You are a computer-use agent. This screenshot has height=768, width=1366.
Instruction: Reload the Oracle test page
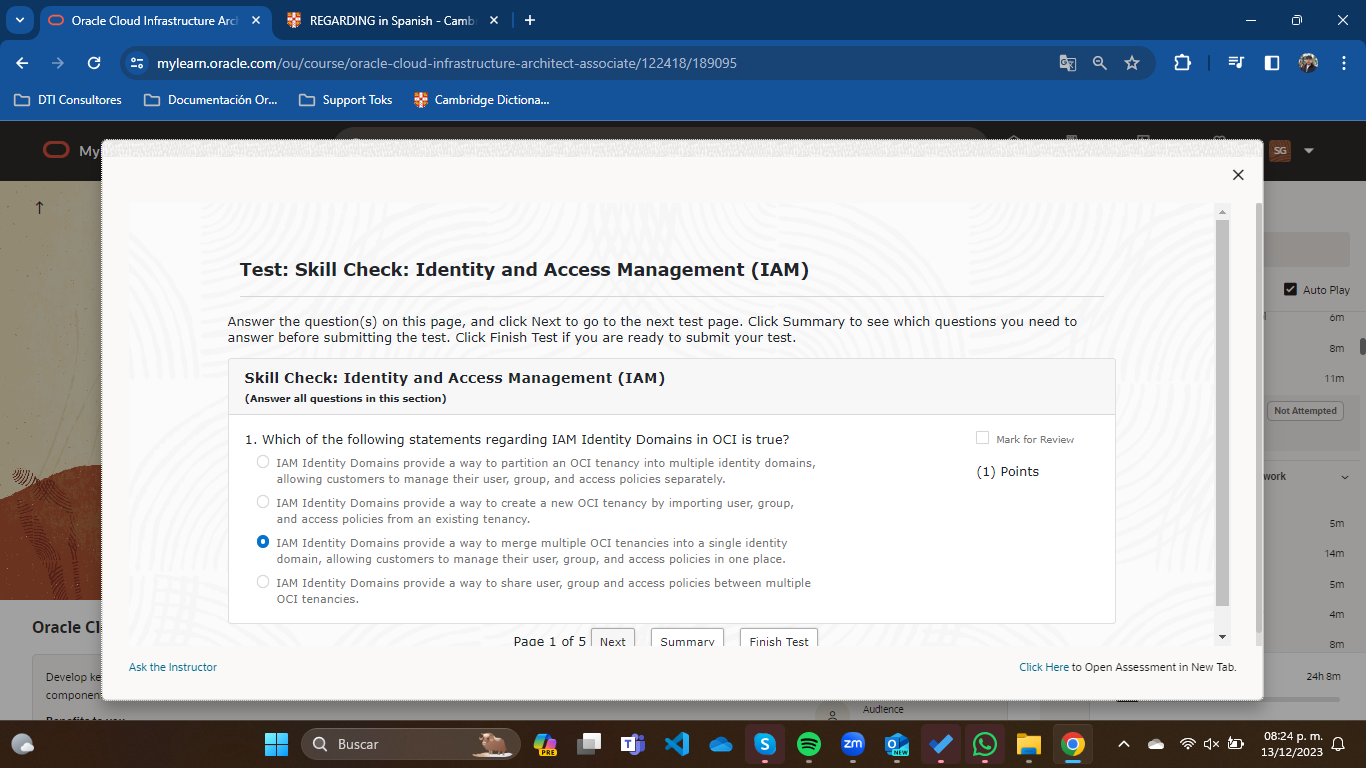(x=94, y=63)
